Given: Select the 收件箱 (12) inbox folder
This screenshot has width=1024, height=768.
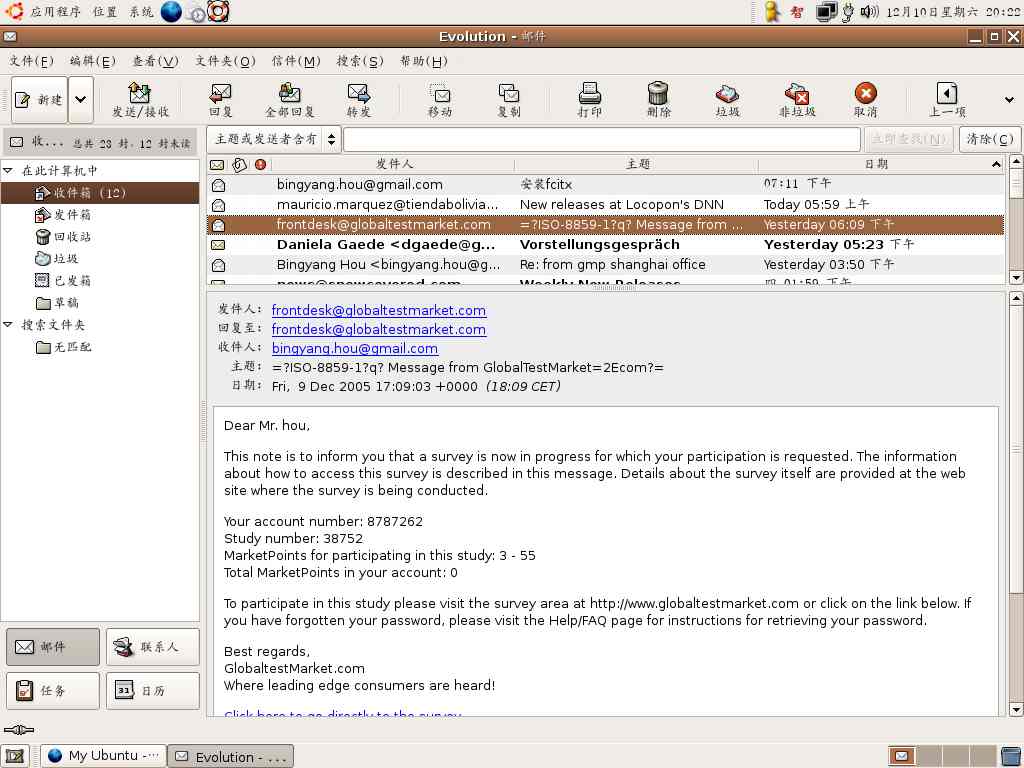Looking at the screenshot, I should pyautogui.click(x=100, y=193).
